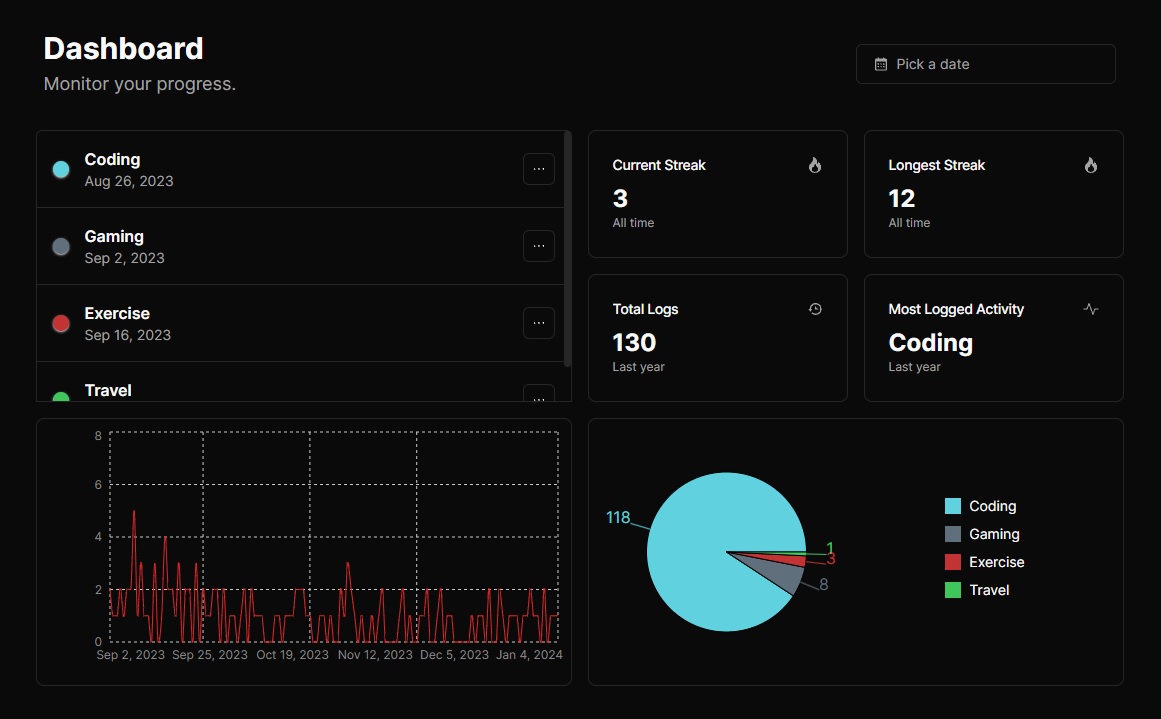Open the three-dot menu for Gaming
This screenshot has height=719, width=1161.
(x=538, y=246)
